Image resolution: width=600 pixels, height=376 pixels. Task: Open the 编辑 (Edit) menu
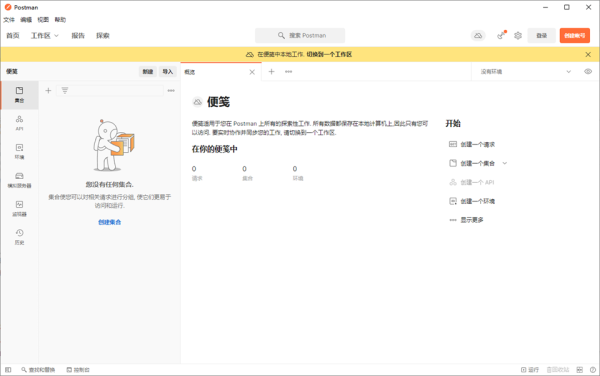click(x=26, y=20)
